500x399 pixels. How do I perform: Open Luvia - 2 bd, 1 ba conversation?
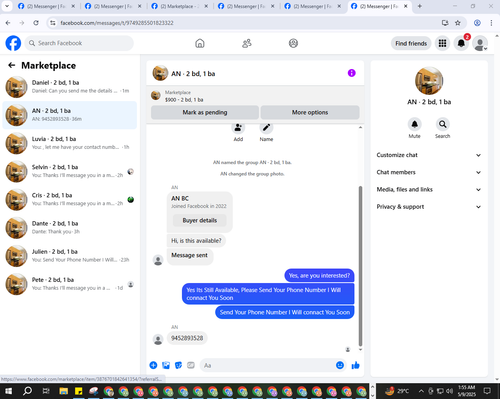click(x=69, y=143)
